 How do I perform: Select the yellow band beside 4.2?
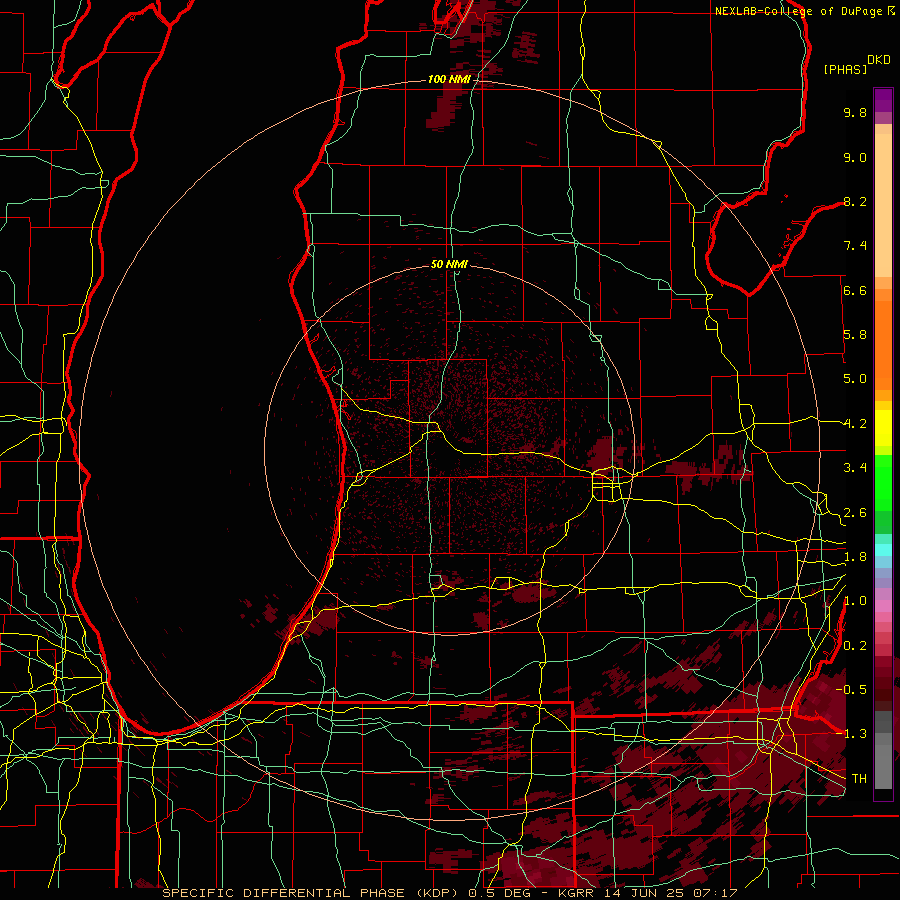(883, 428)
